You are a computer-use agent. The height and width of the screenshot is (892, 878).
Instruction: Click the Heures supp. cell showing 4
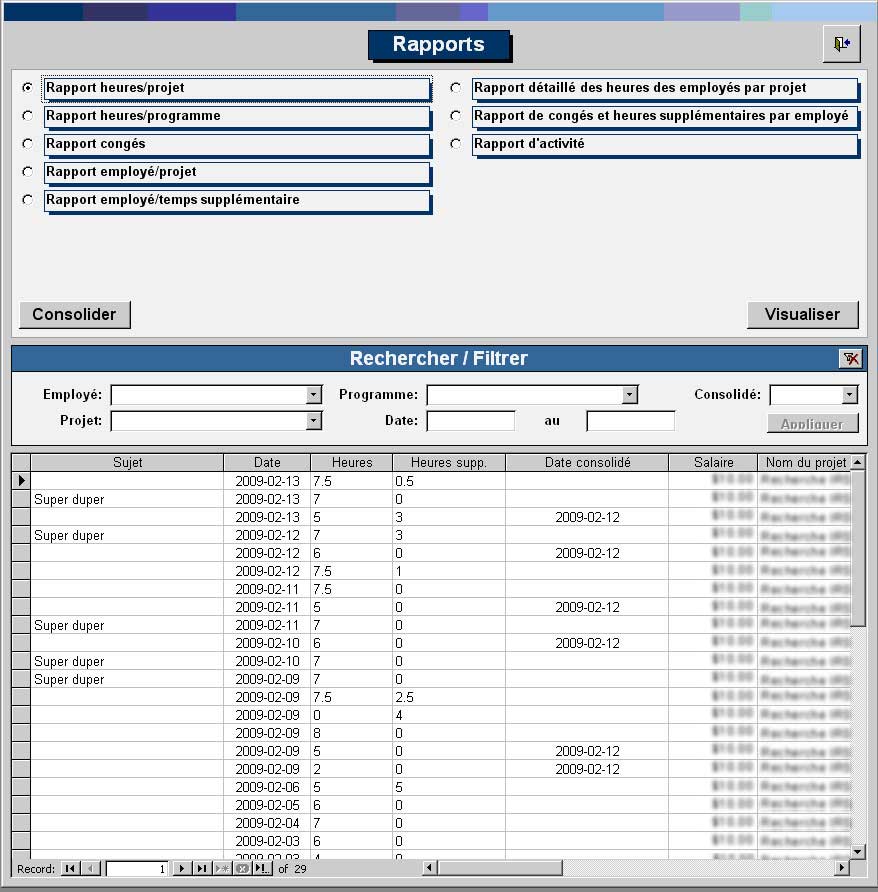[449, 715]
